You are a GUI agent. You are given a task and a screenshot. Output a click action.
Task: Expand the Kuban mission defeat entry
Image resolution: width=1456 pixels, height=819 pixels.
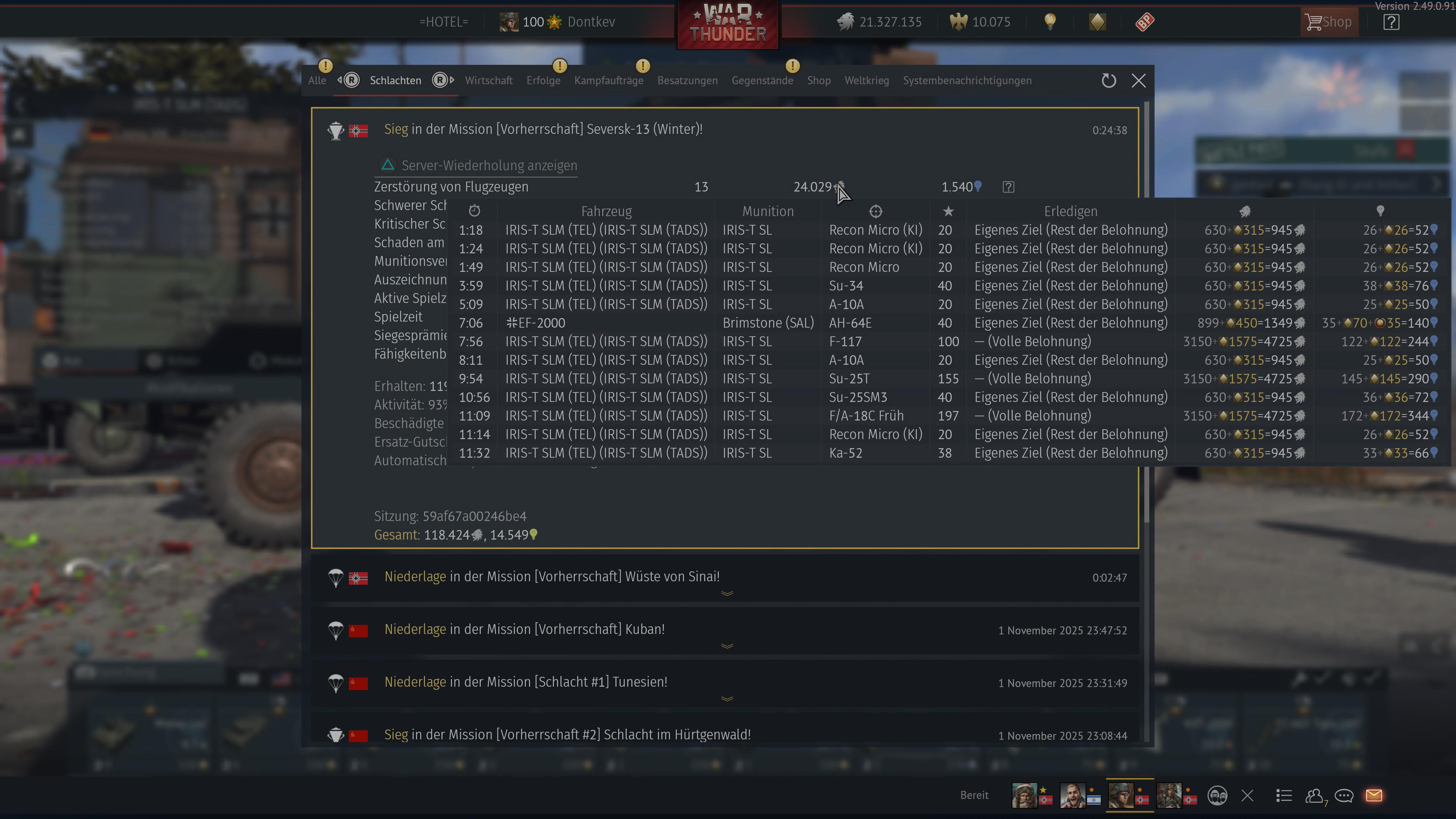727,646
